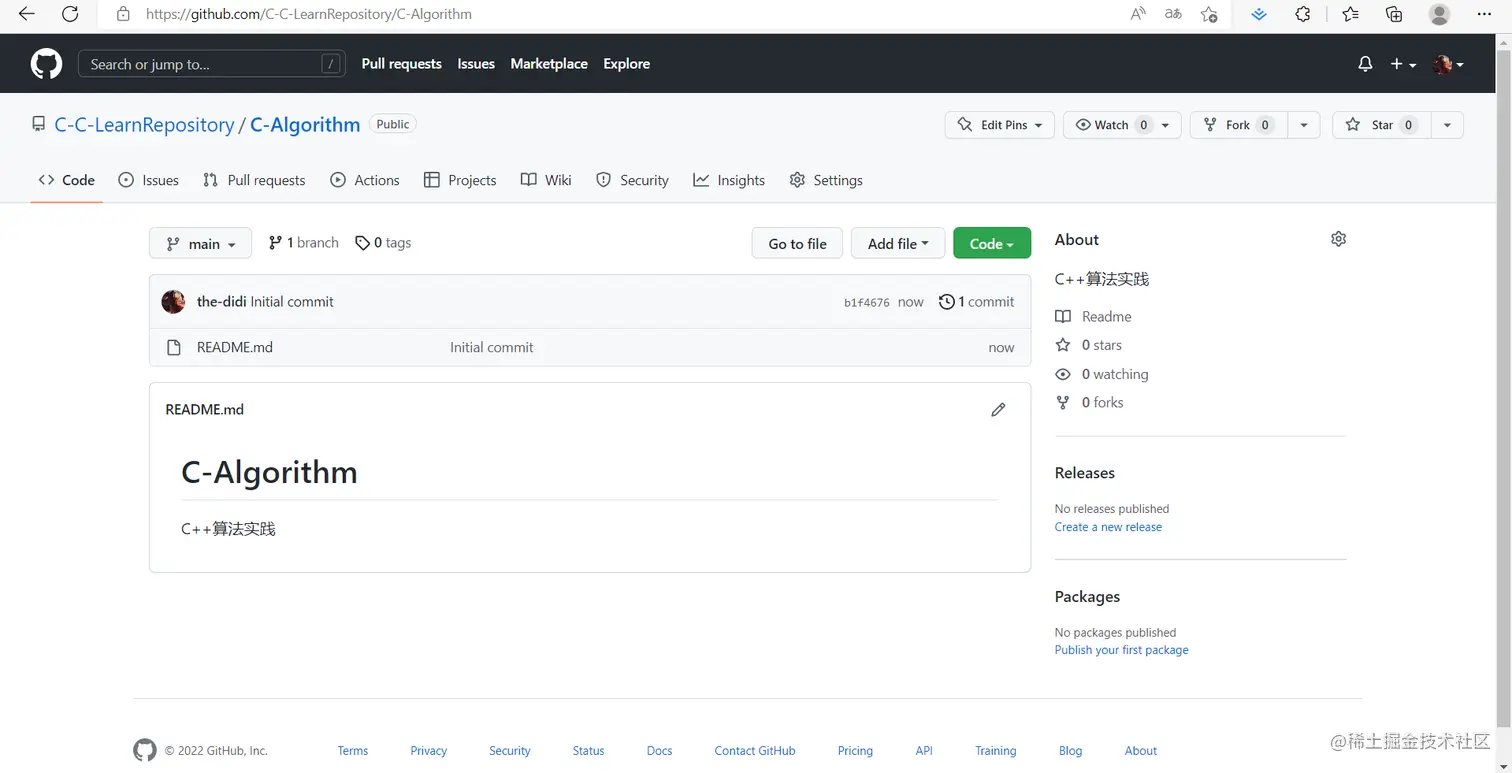Screen dimensions: 1512x773
Task: Go to Explore in the top navigation
Action: 627,64
